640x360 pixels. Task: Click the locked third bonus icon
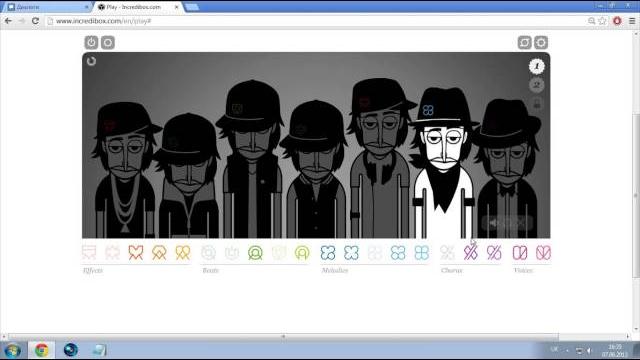point(537,104)
